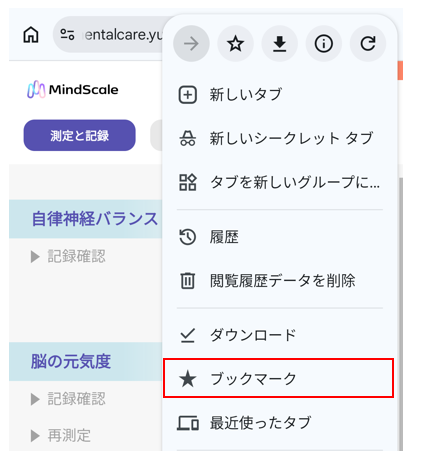The width and height of the screenshot is (422, 469).
Task: Open 最近使ったタブ recent tabs
Action: (x=279, y=423)
